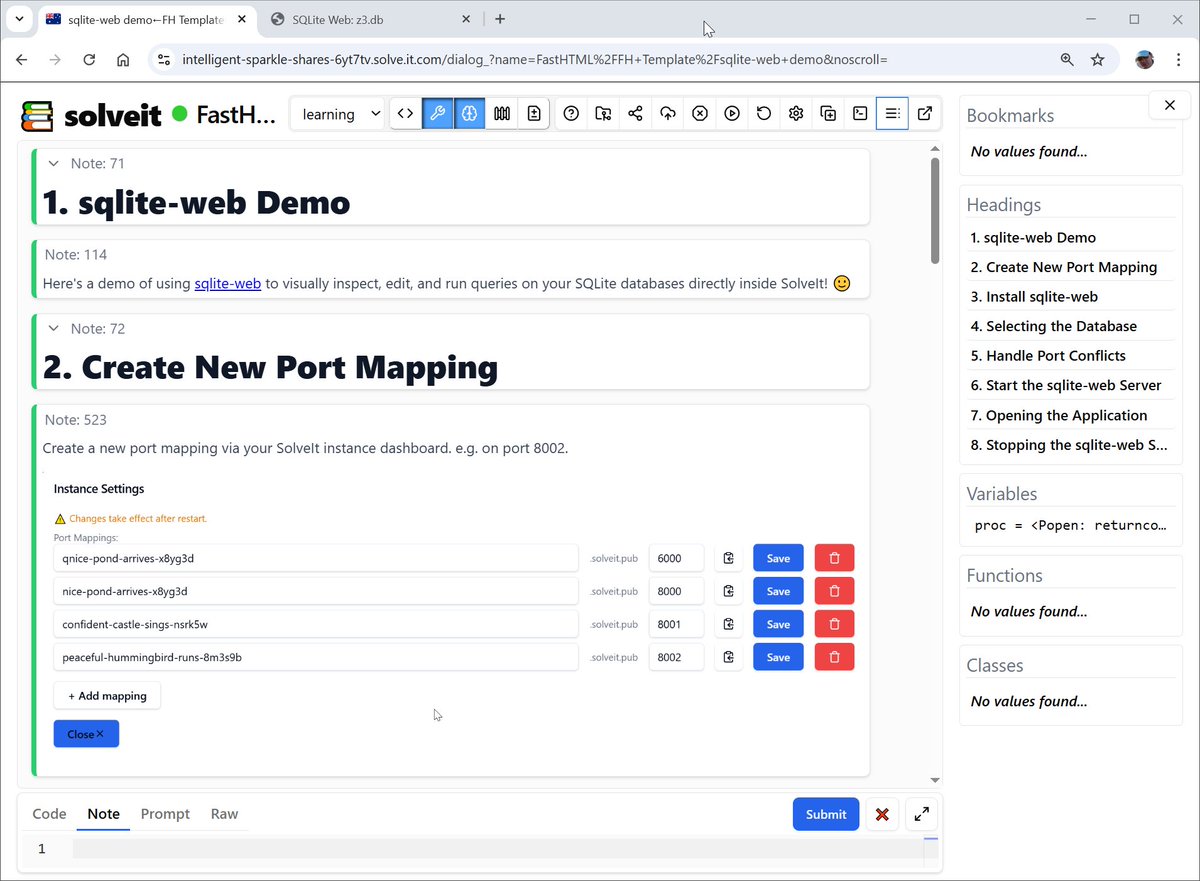Open the settings gear in toolbar
The height and width of the screenshot is (881, 1200).
pos(796,114)
